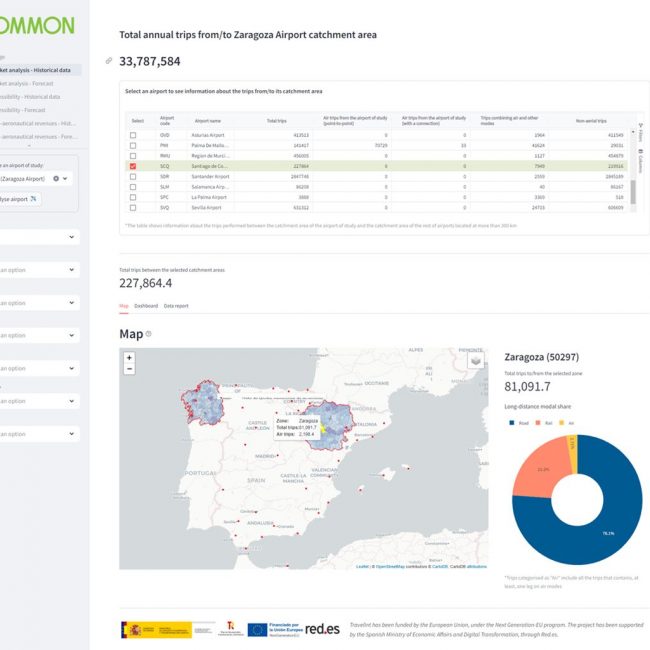The height and width of the screenshot is (650, 650).
Task: Open the OpenStreetMap attribution link
Action: [x=393, y=566]
